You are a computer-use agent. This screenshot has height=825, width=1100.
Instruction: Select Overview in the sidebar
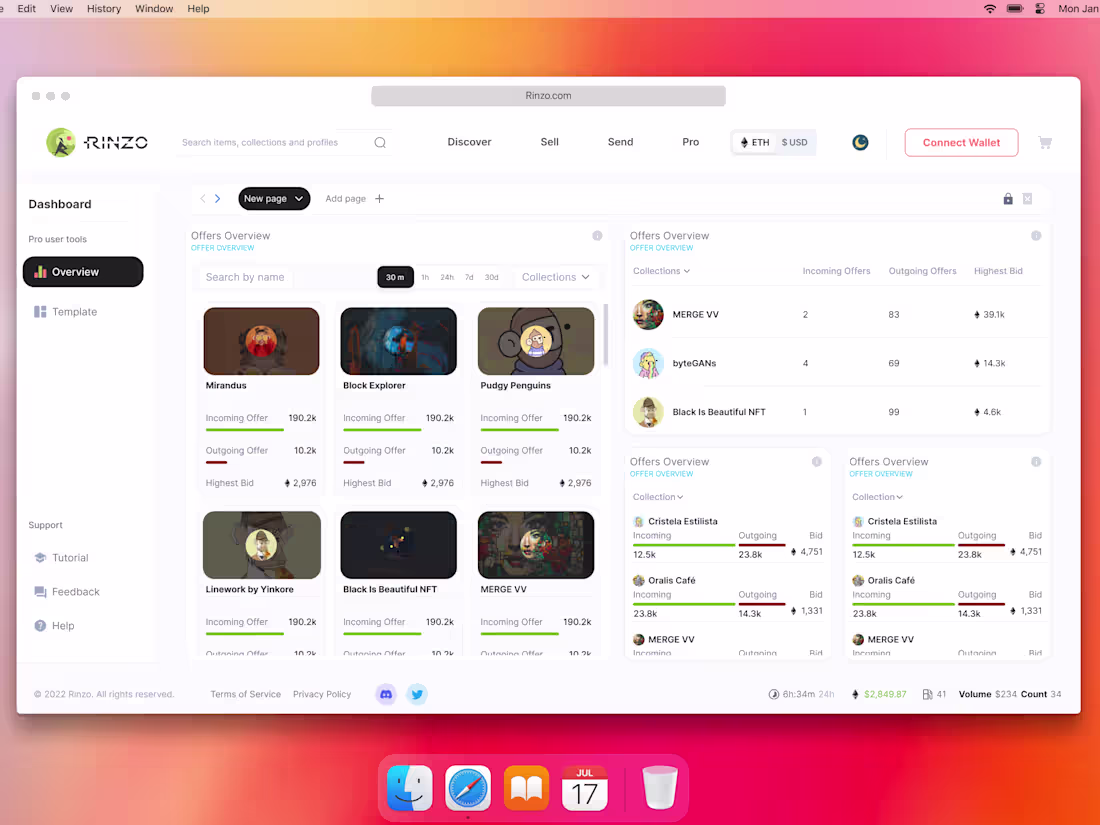pos(83,271)
